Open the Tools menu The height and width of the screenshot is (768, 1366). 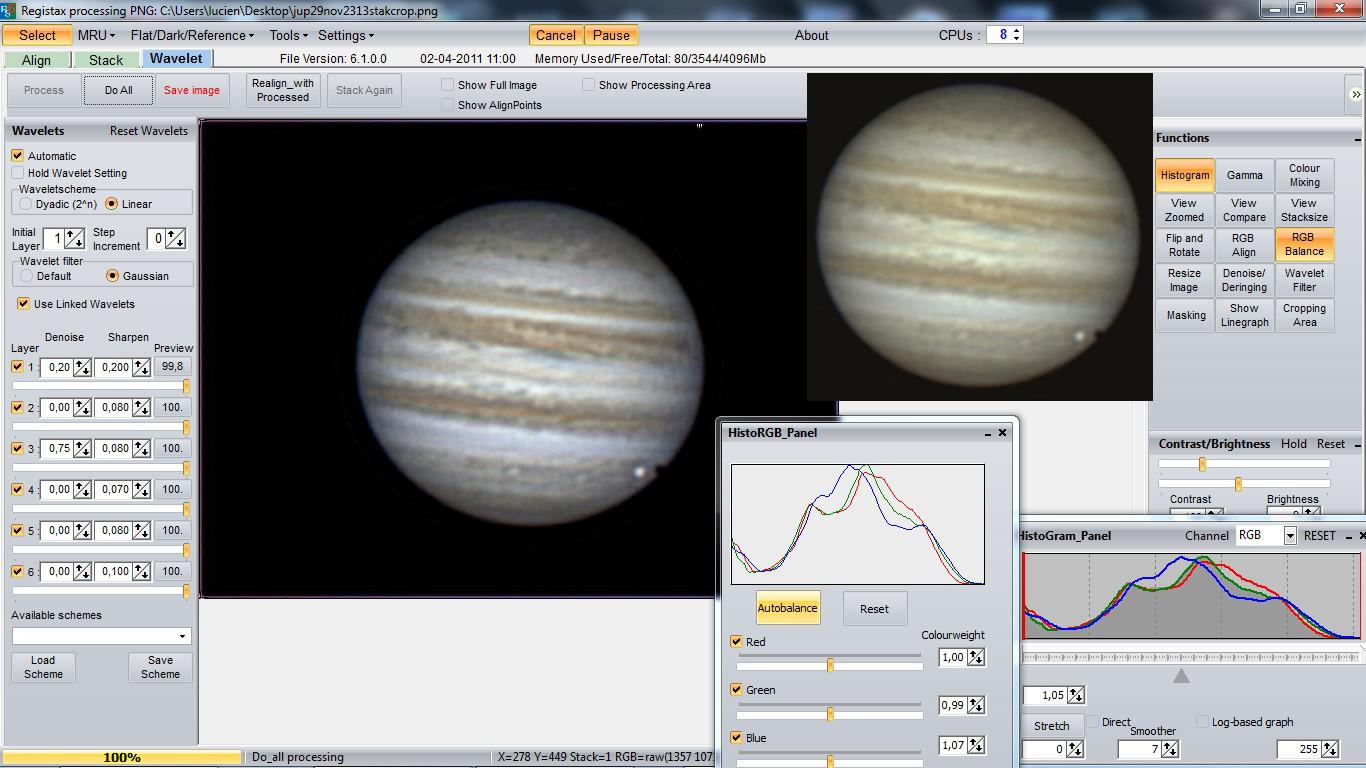pyautogui.click(x=290, y=35)
